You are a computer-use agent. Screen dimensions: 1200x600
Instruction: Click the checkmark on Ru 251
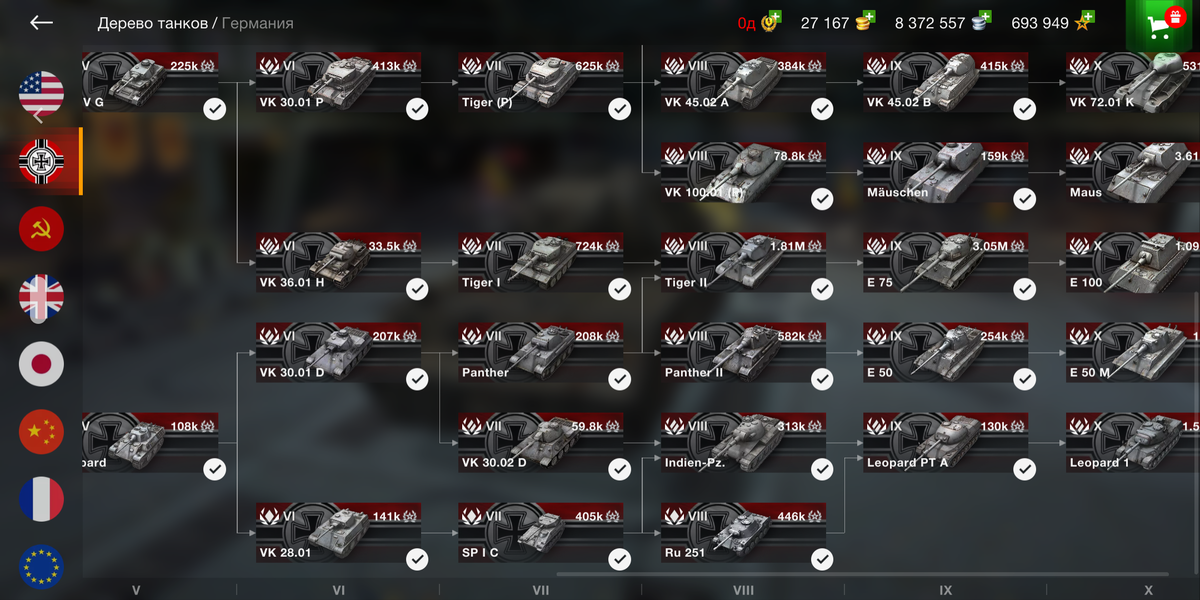822,559
